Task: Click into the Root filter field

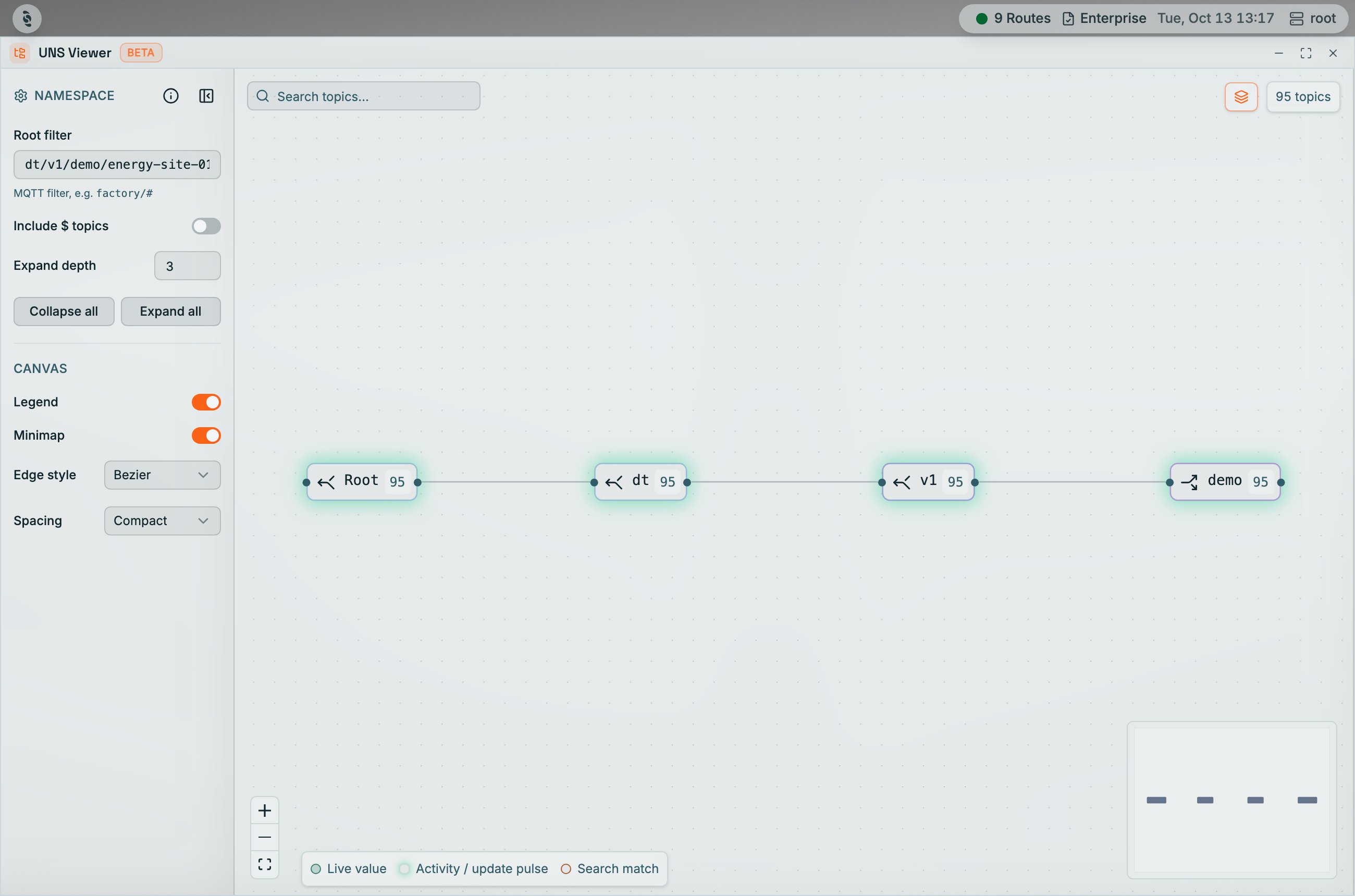Action: pyautogui.click(x=117, y=165)
